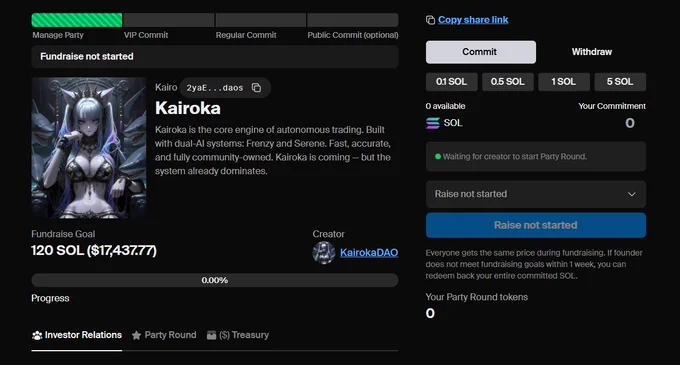680x365 pixels.
Task: Choose the 5 SOL amount
Action: coord(620,81)
